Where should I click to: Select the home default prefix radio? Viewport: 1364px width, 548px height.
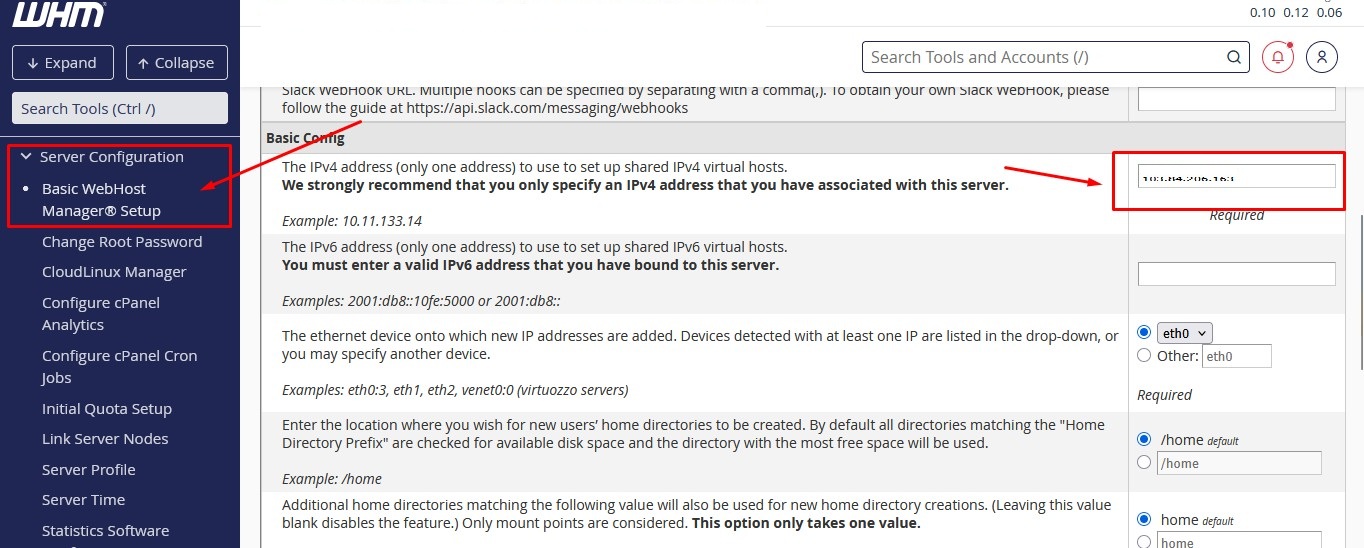pyautogui.click(x=1144, y=519)
